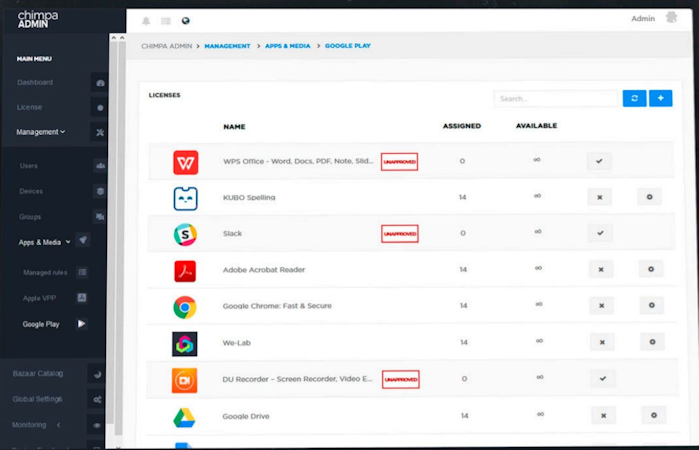Click the APPS & MEDIA breadcrumb link
699x450 pixels.
click(288, 46)
